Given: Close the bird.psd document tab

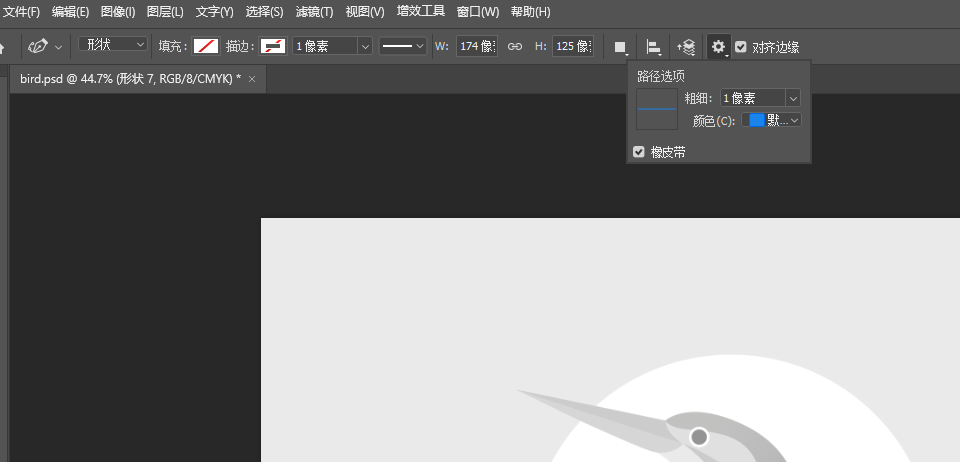Looking at the screenshot, I should tap(252, 79).
